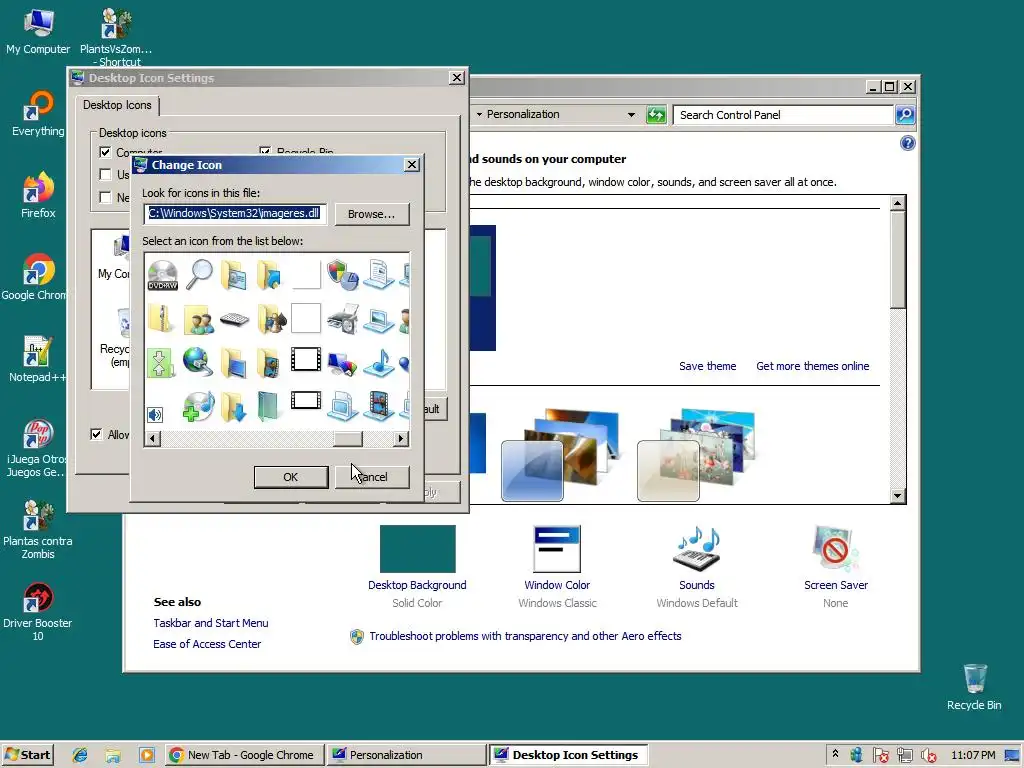Click the themes list vertical scrollbar thumb
1024x768 pixels.
click(898, 260)
